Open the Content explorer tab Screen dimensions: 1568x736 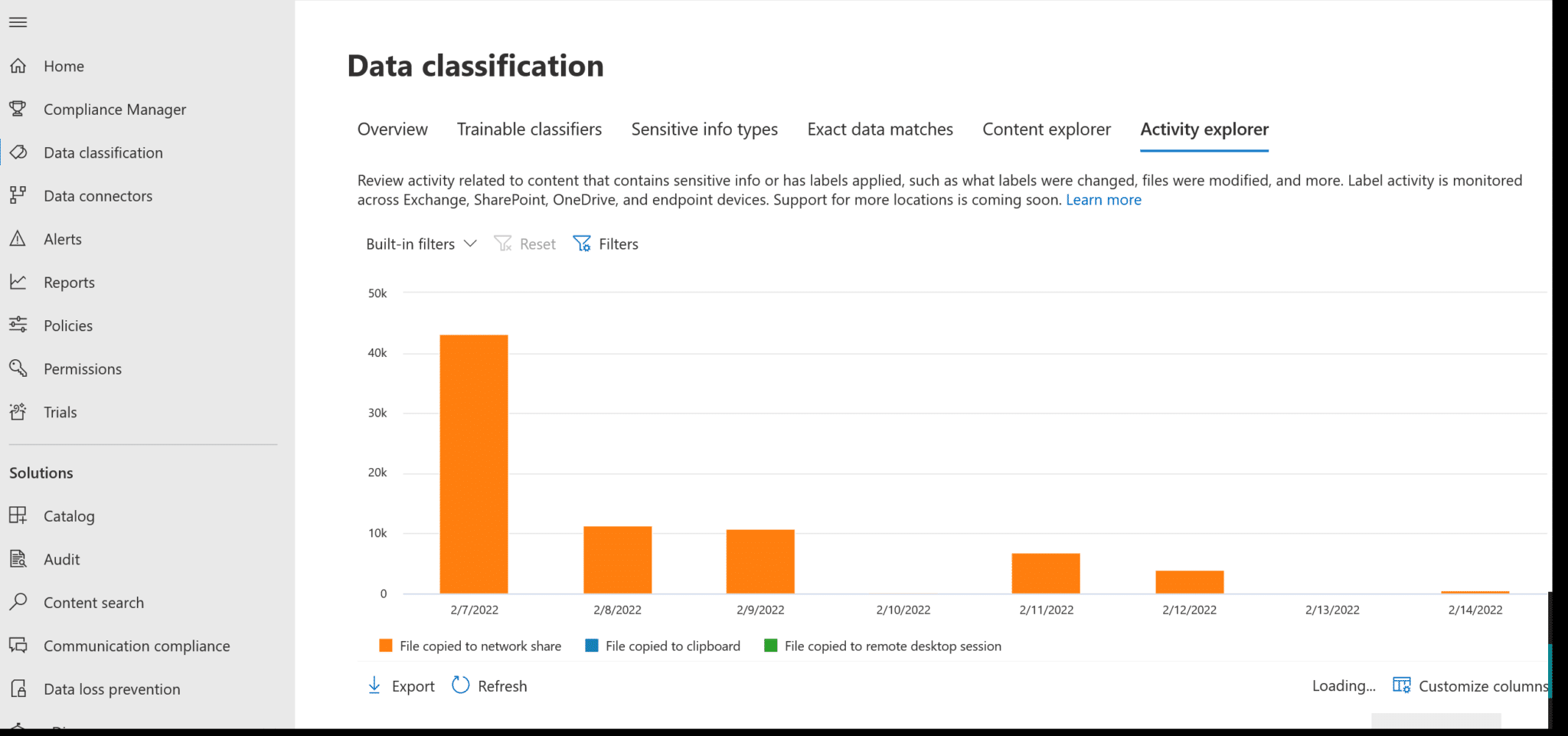pos(1046,129)
